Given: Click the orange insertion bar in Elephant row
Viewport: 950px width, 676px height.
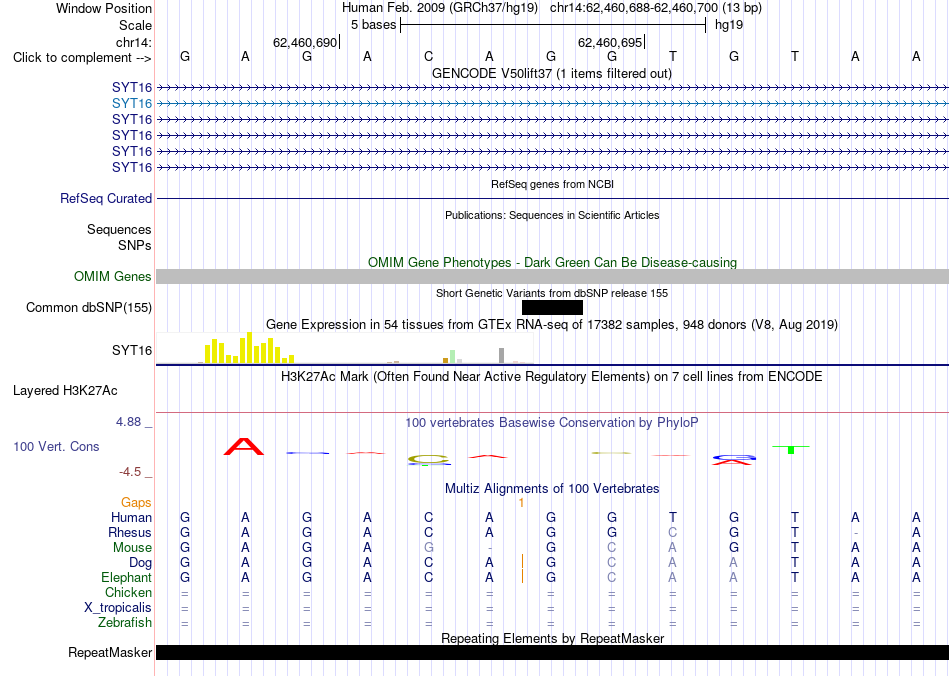Looking at the screenshot, I should (522, 576).
